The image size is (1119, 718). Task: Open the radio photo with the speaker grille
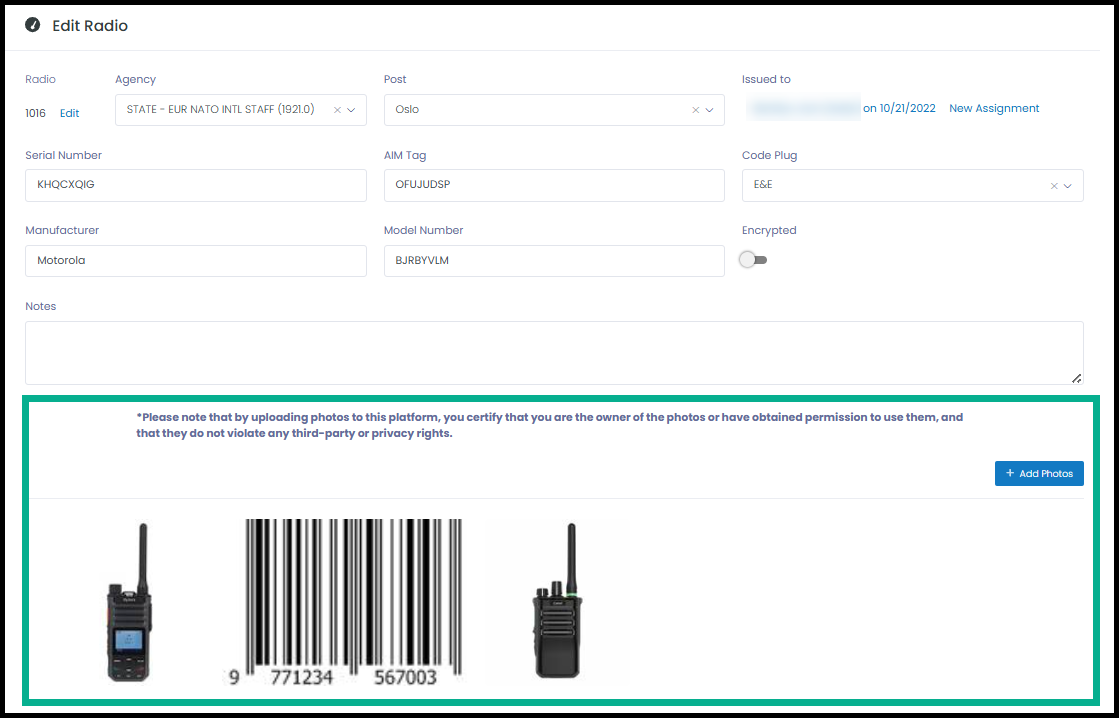(x=558, y=601)
